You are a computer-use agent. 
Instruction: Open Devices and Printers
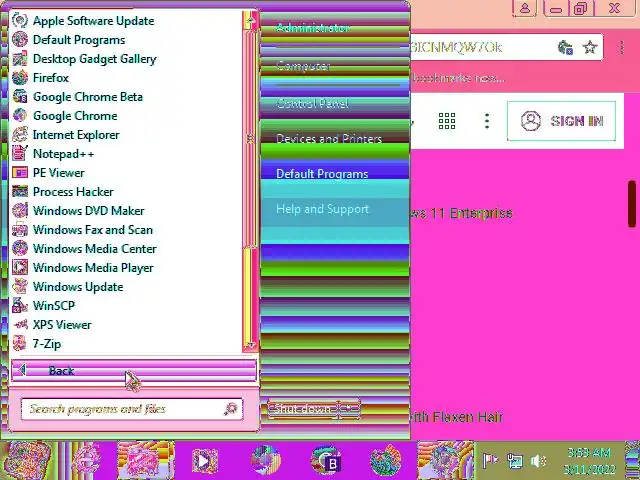(329, 139)
